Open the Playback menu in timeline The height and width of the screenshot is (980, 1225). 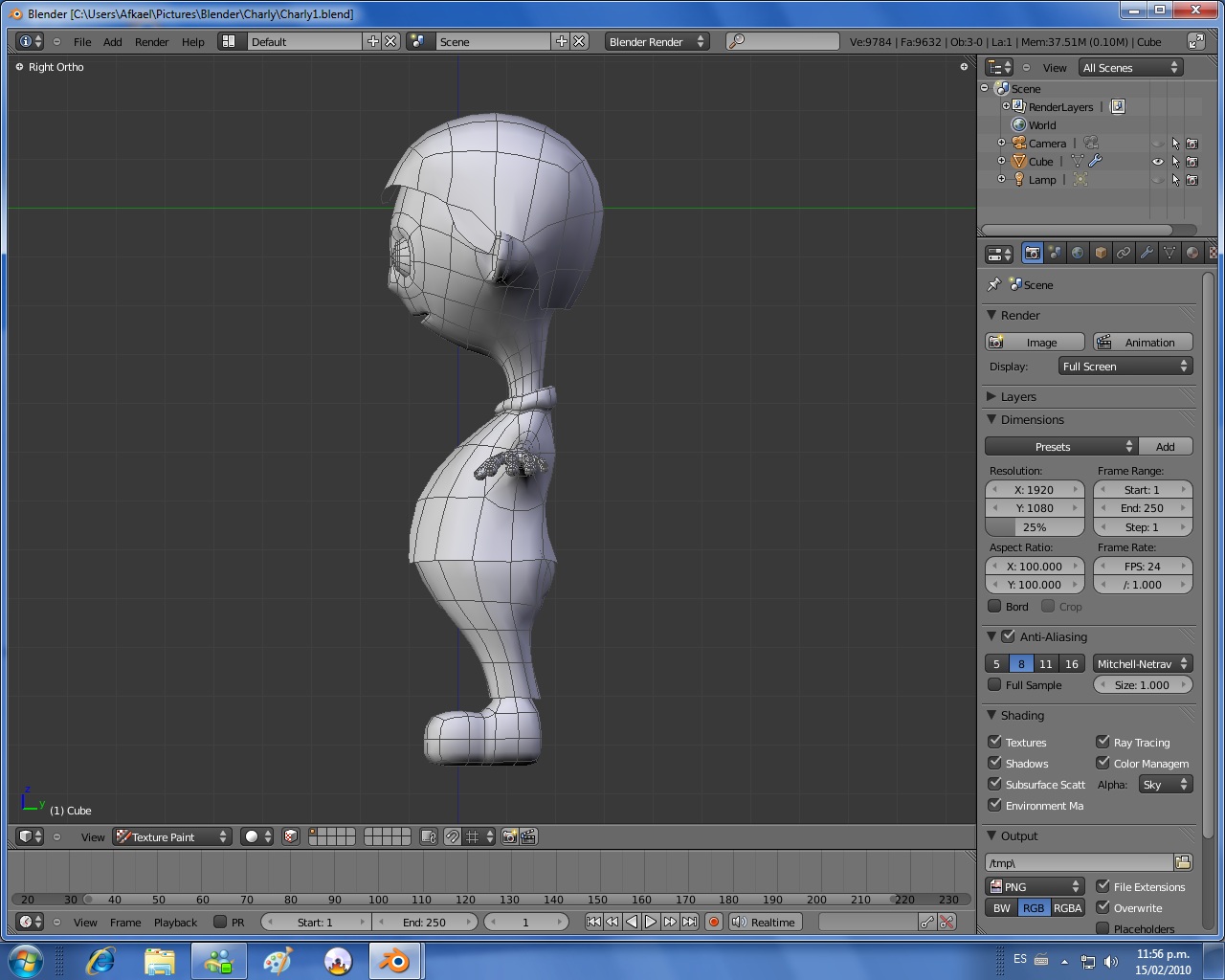point(175,923)
